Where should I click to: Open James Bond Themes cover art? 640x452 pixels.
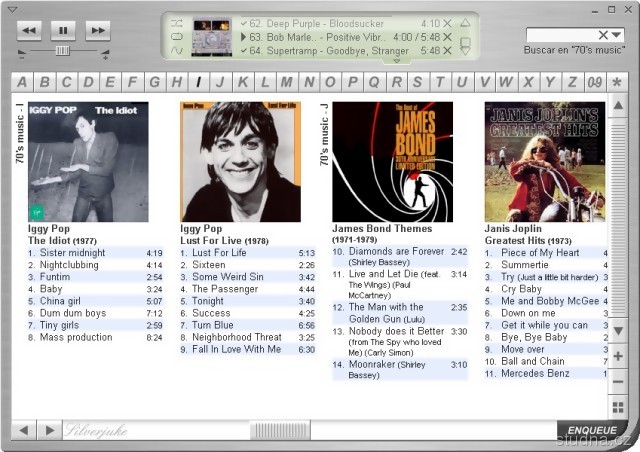click(x=393, y=162)
